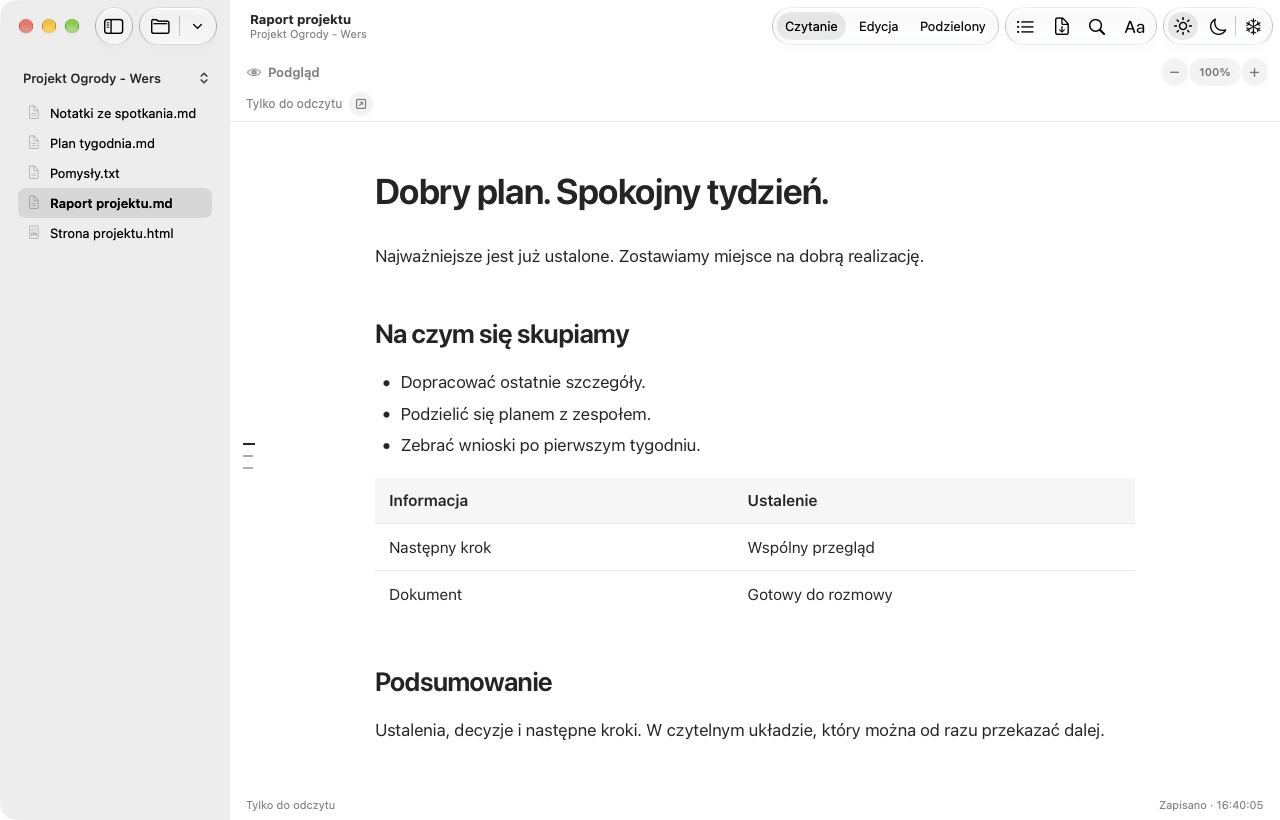Click the bullet Zebrać wnioski po pierwszym tygodniu.

[x=551, y=445]
